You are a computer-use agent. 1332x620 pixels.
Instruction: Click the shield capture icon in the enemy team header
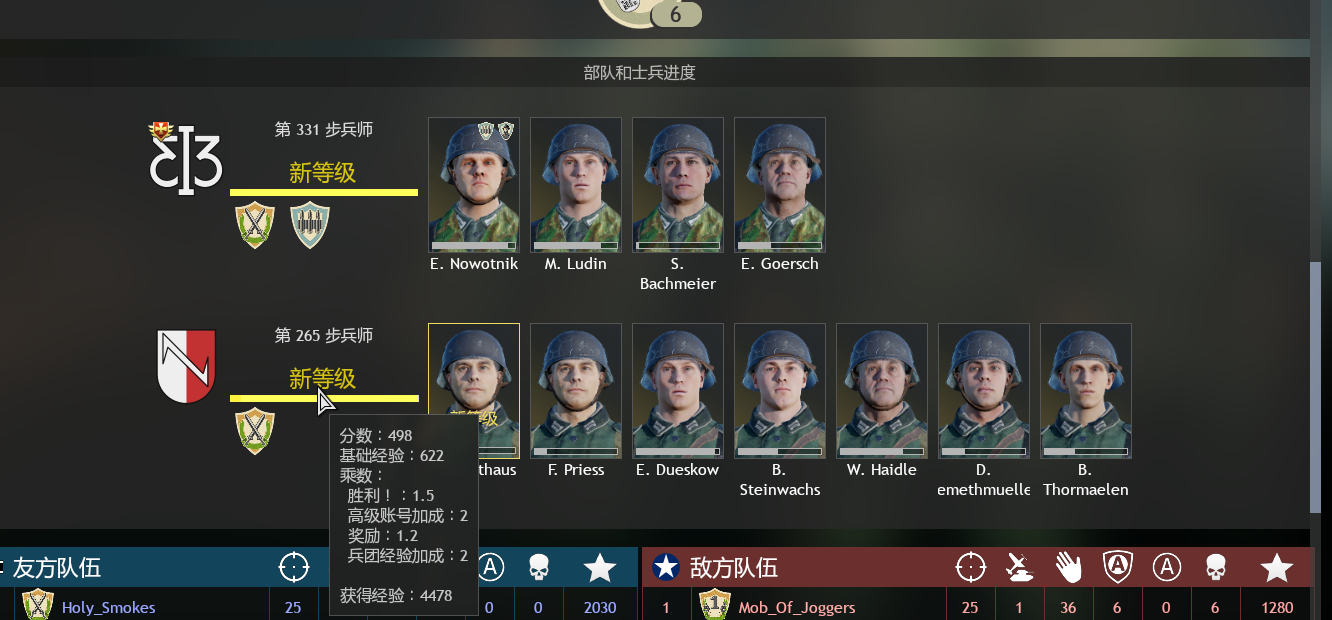point(1117,567)
